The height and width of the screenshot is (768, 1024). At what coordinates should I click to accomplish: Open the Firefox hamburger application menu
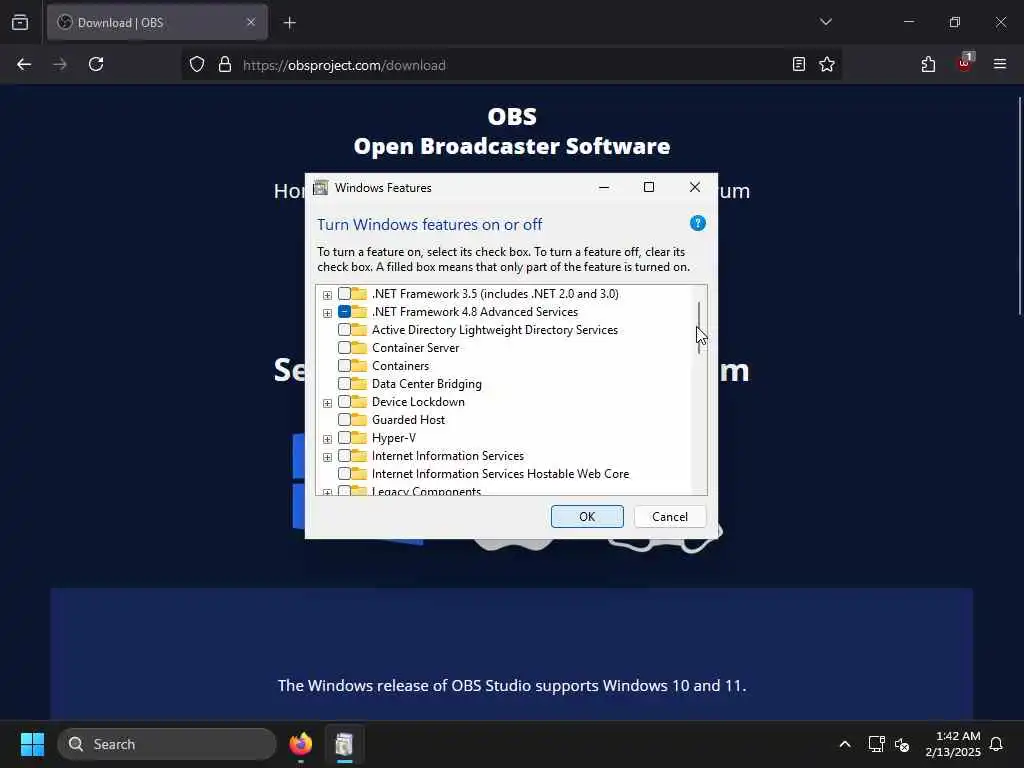click(x=999, y=64)
